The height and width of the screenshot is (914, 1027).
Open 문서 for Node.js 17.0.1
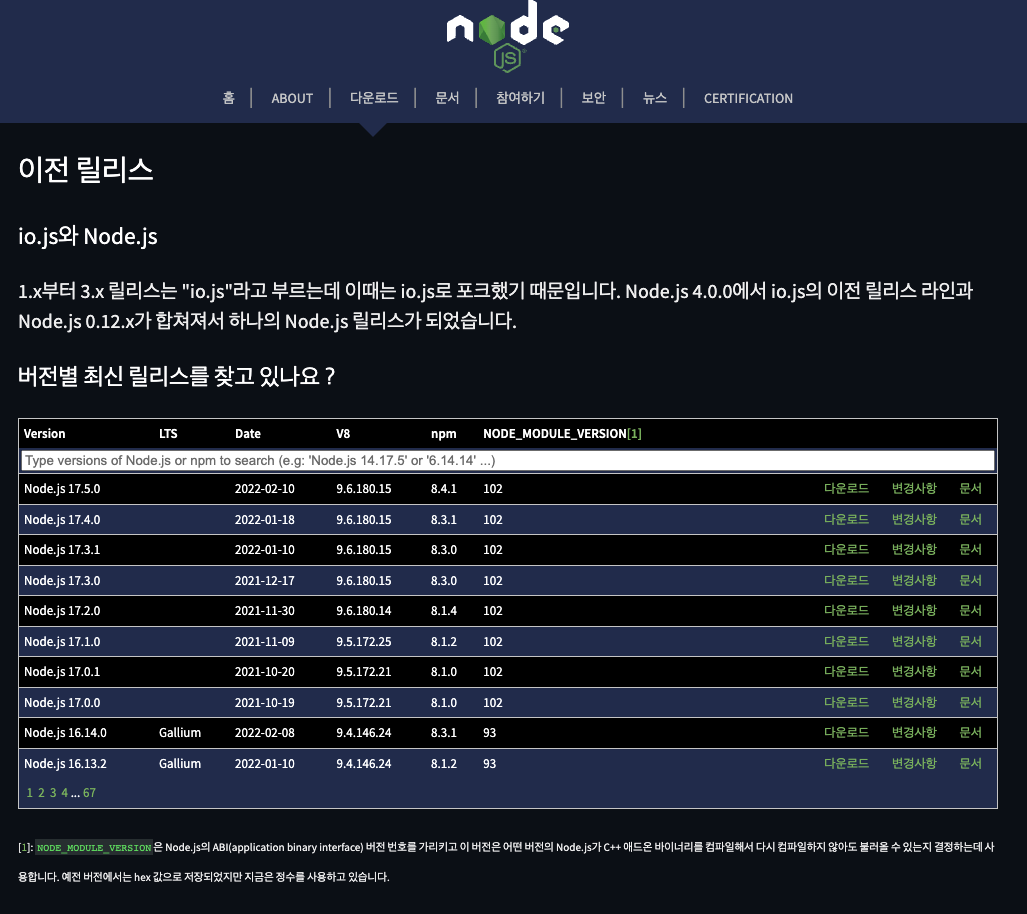click(x=971, y=672)
